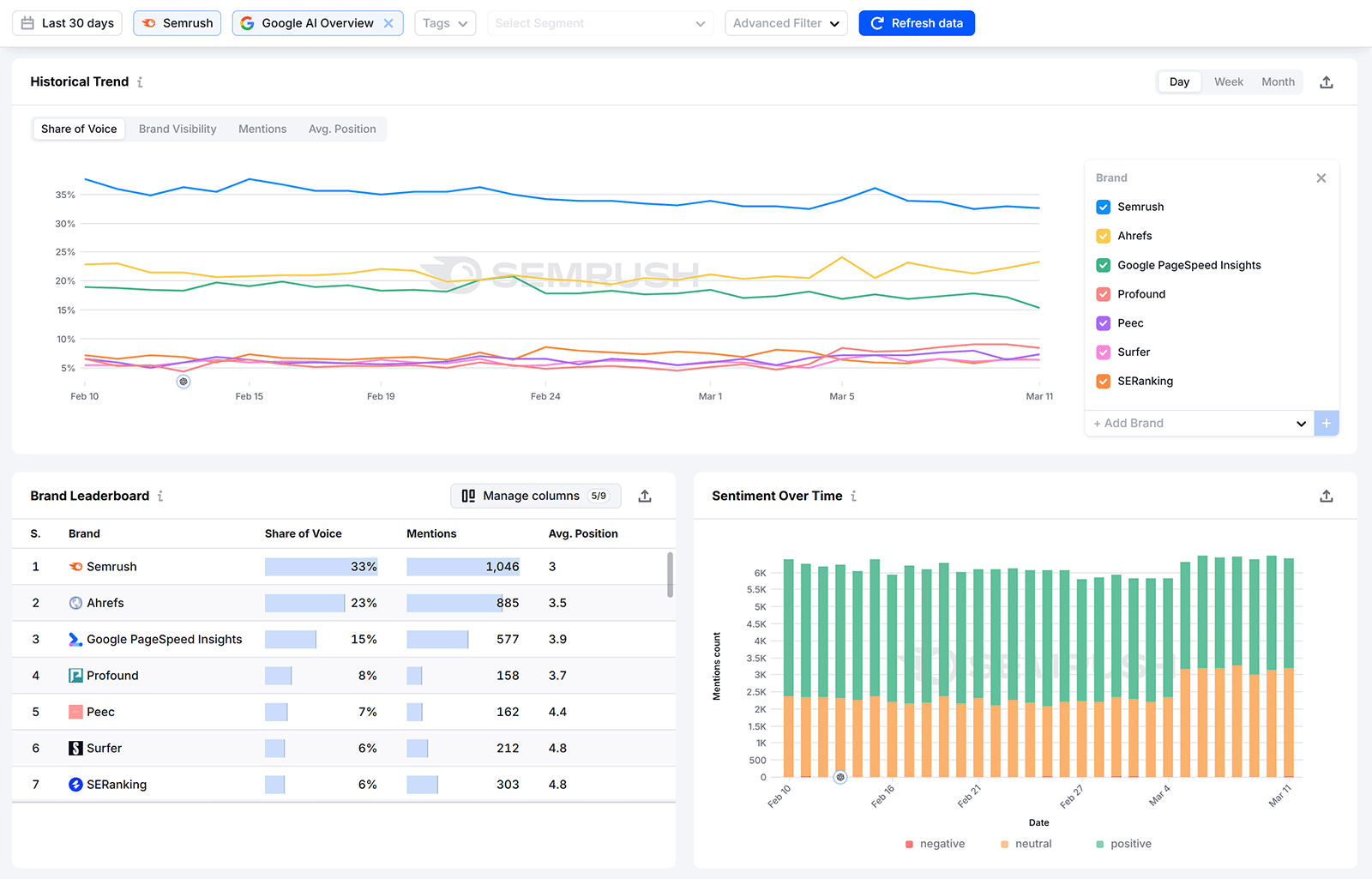1372x879 pixels.
Task: Click the calendar icon next to Last 30 days
Action: [26, 23]
